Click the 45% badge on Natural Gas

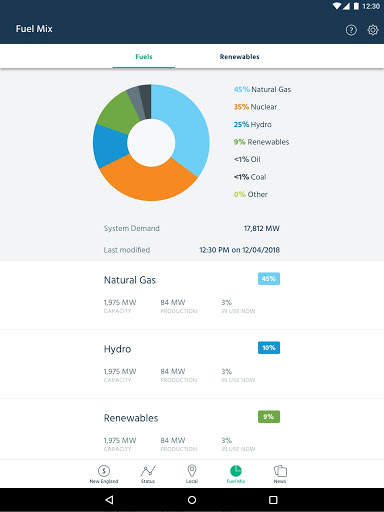tap(269, 279)
